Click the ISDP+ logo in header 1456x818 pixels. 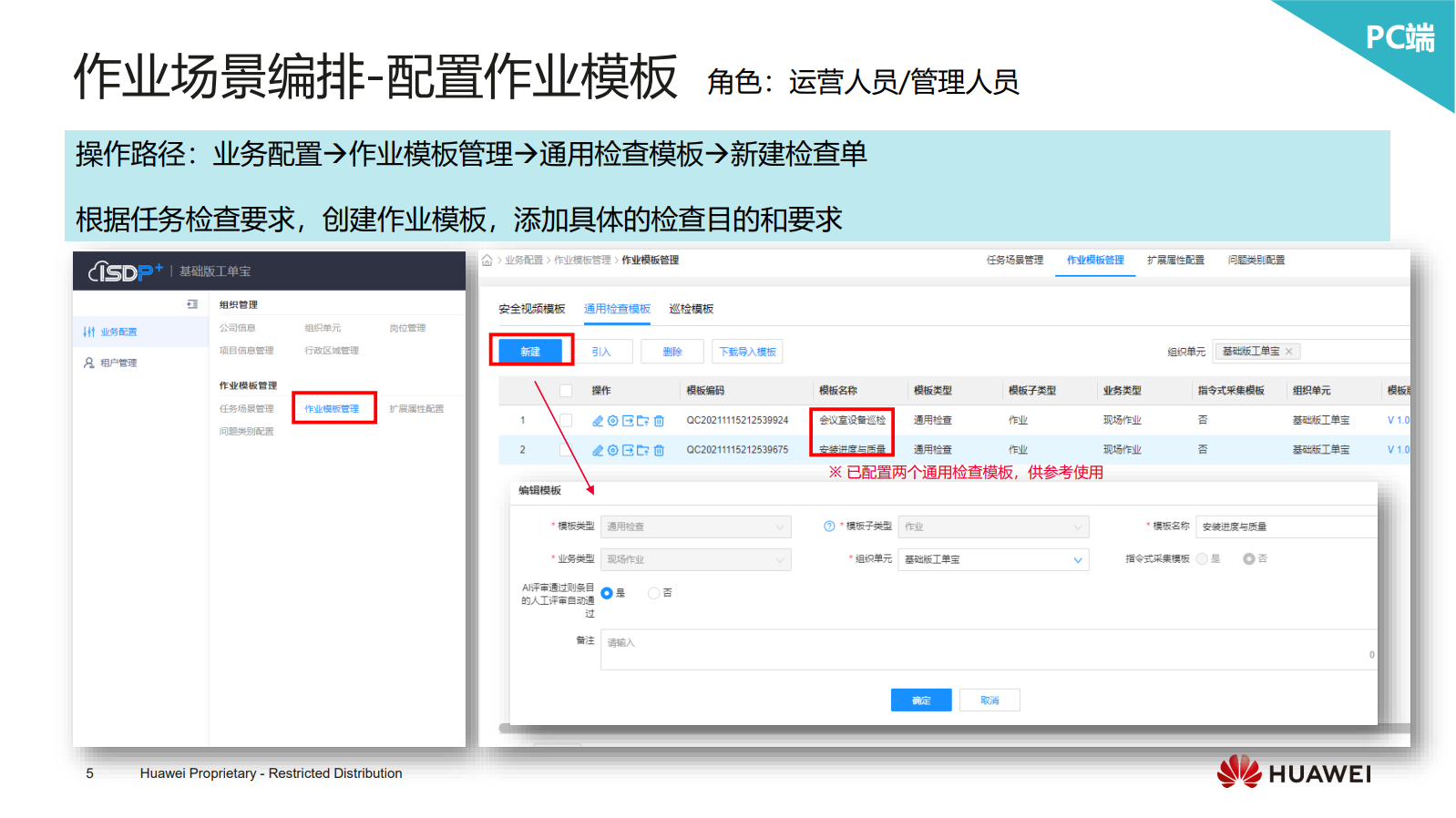126,271
